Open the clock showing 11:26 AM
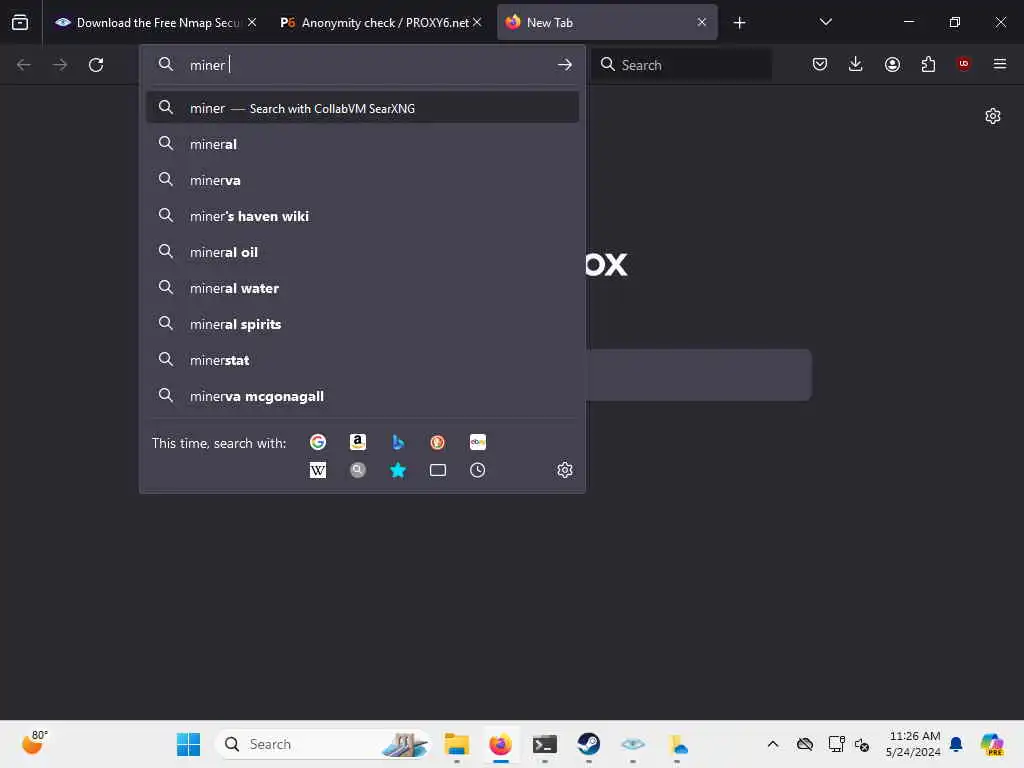The image size is (1024, 768). pos(914,744)
